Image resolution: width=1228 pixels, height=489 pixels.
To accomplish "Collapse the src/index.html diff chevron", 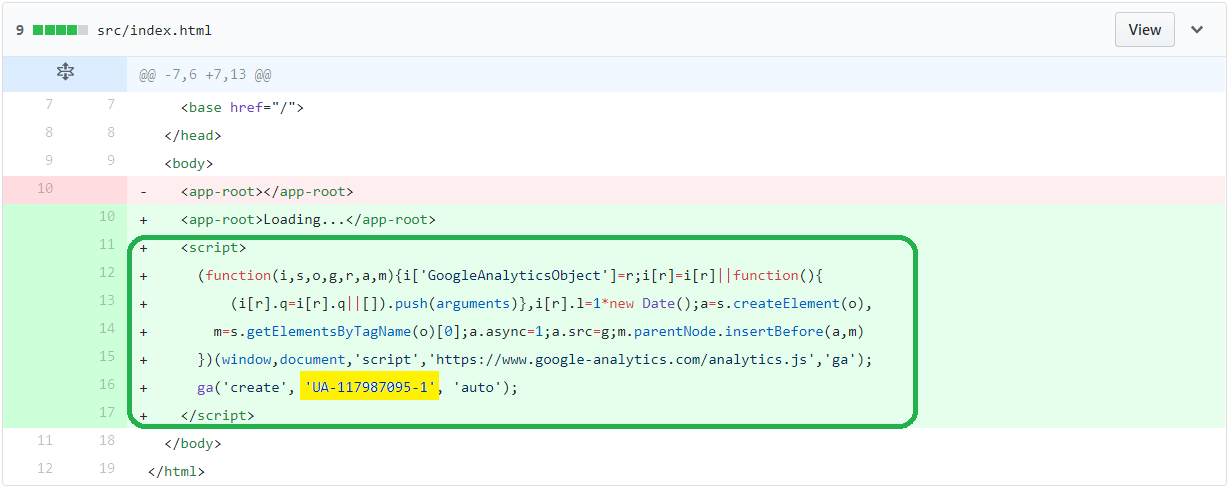I will [x=1197, y=30].
